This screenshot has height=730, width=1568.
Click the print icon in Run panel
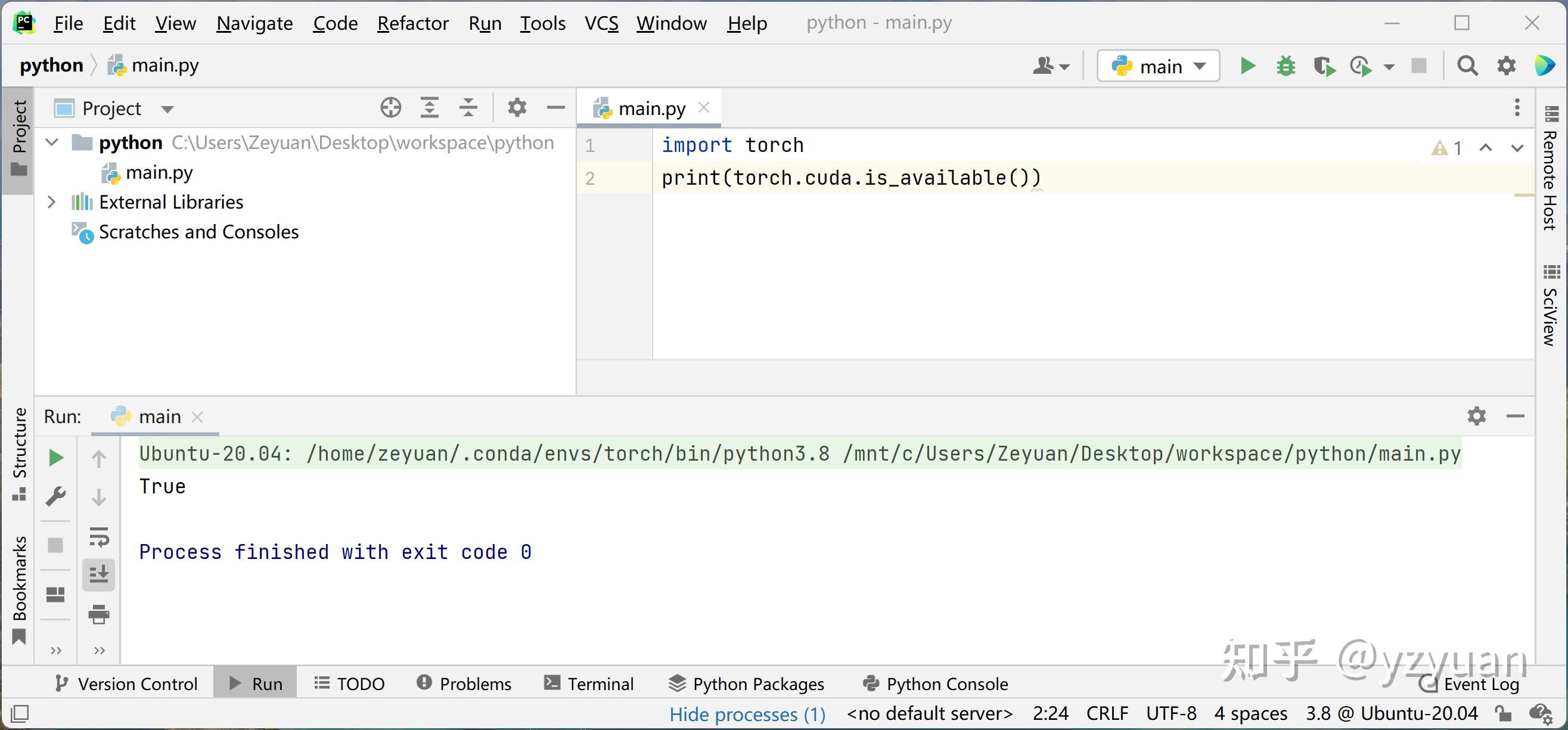point(98,614)
